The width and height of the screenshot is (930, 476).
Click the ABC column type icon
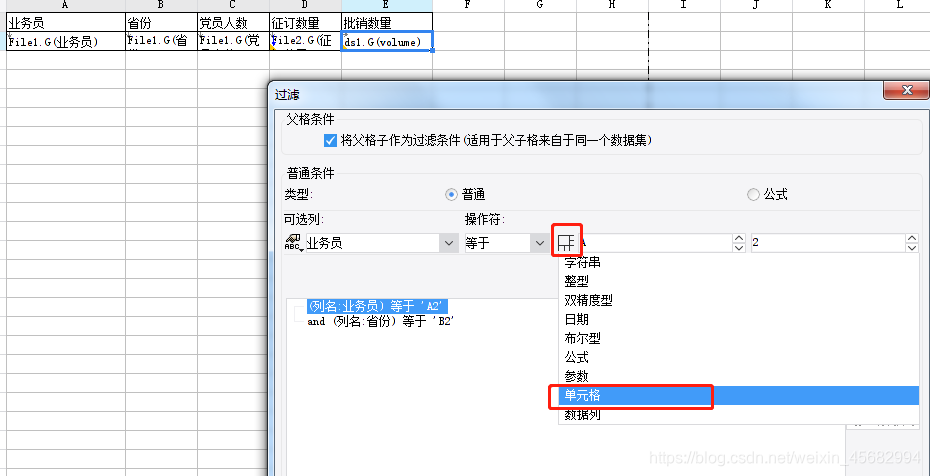[x=294, y=242]
